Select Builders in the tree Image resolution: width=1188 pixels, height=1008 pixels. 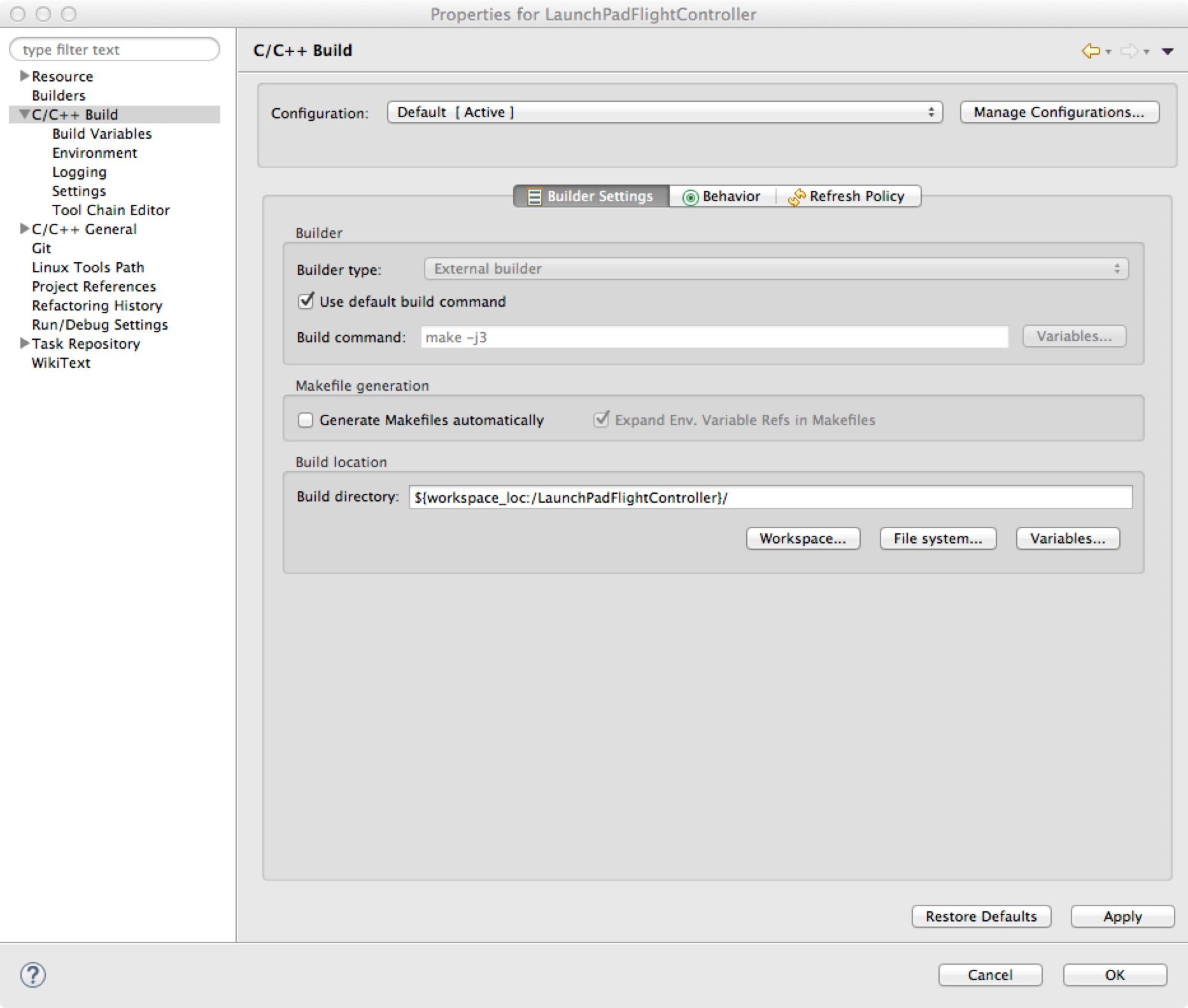(x=59, y=95)
